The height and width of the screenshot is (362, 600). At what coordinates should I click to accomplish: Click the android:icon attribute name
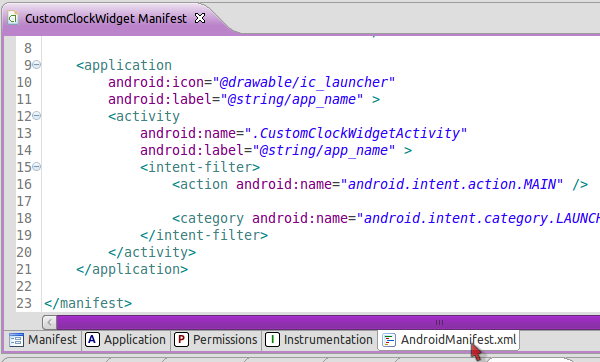click(x=156, y=82)
